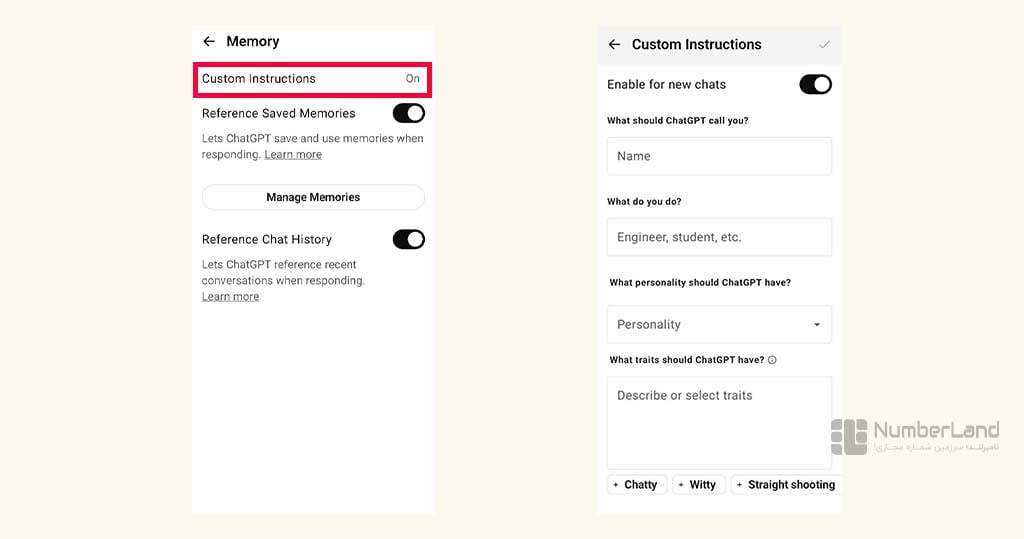Click the Personality dropdown arrow
This screenshot has height=539, width=1024.
pos(816,325)
